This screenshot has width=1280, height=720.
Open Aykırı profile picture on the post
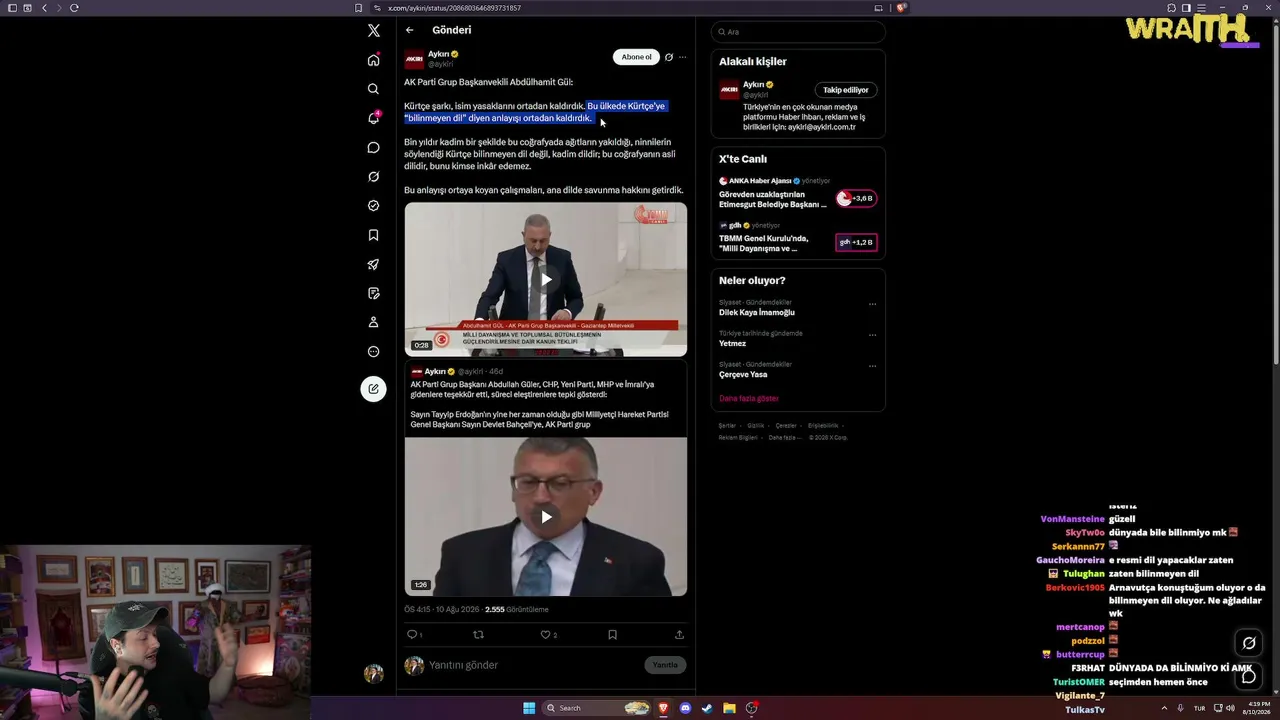pos(414,59)
